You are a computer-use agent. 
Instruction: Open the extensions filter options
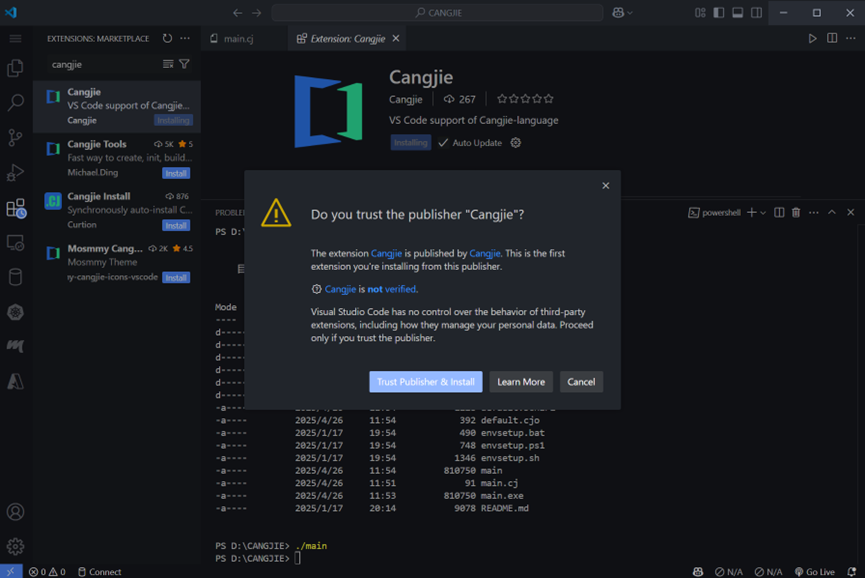tap(184, 65)
